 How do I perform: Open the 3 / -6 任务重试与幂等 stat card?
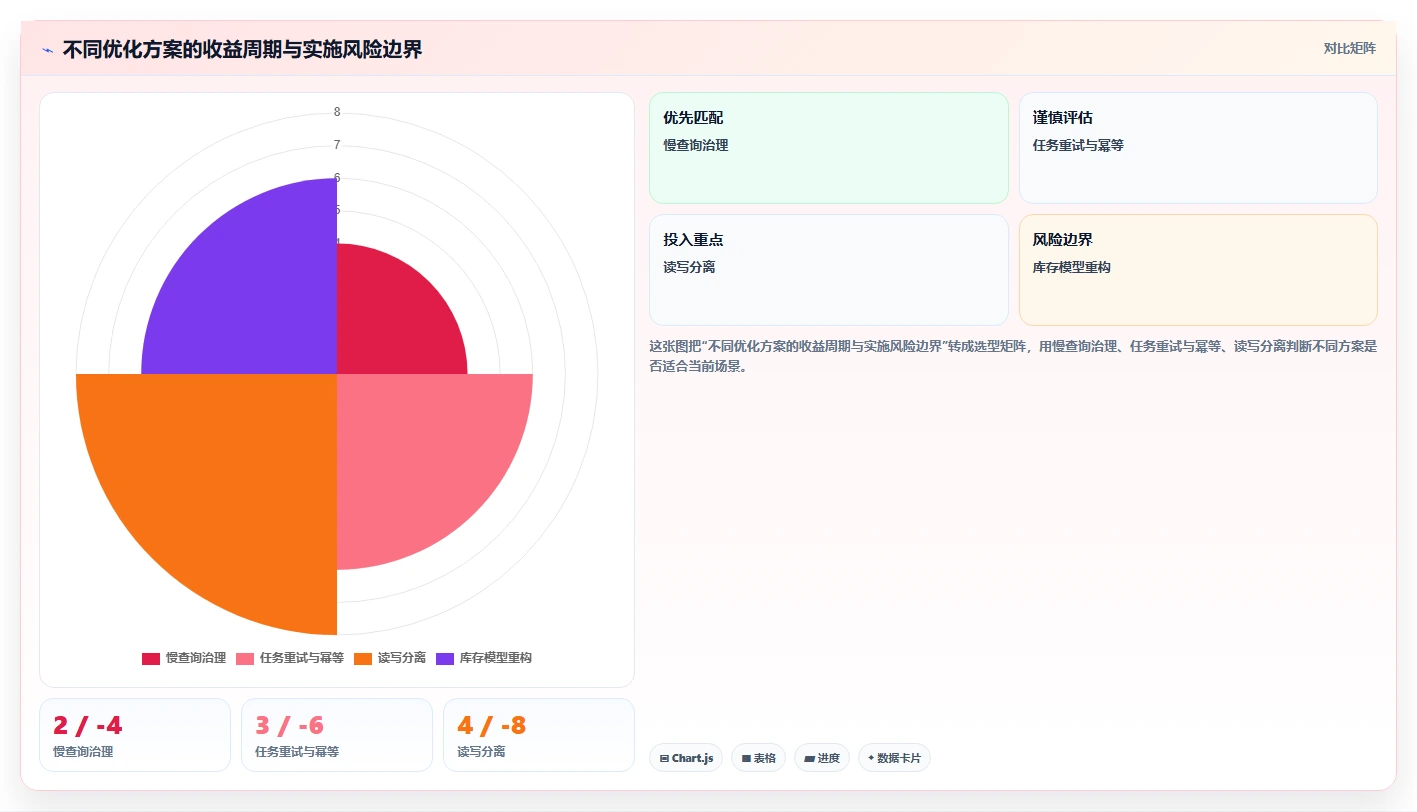[337, 735]
